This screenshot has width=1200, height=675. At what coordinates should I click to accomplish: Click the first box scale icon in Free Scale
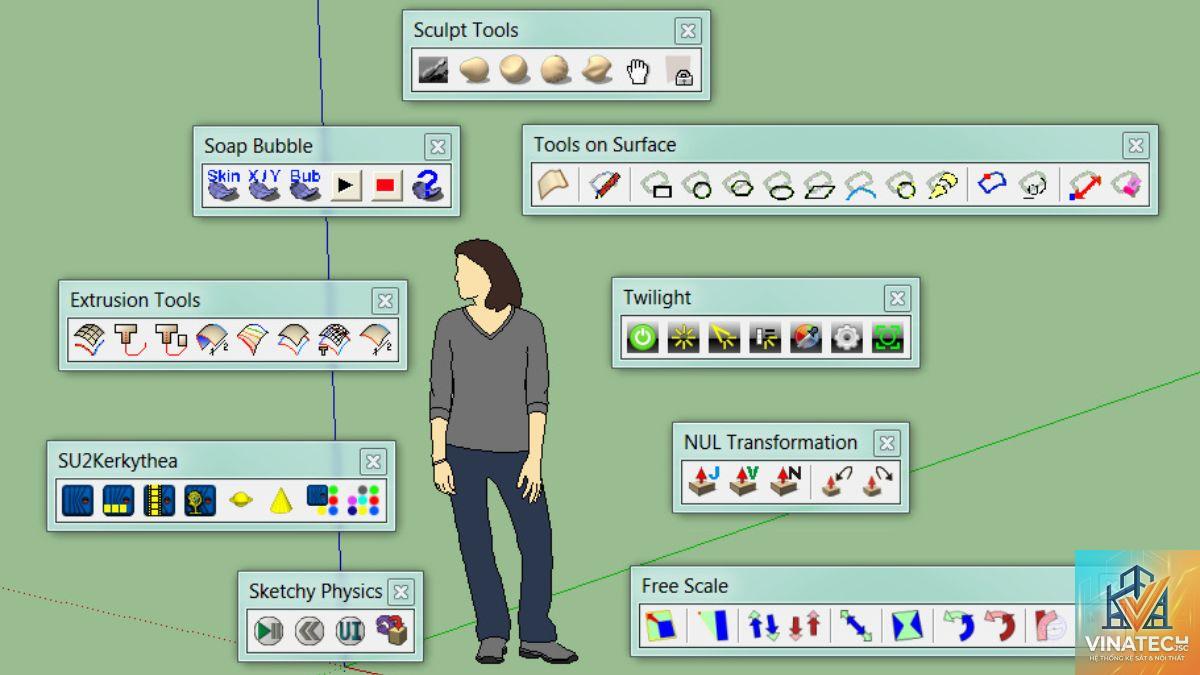660,626
